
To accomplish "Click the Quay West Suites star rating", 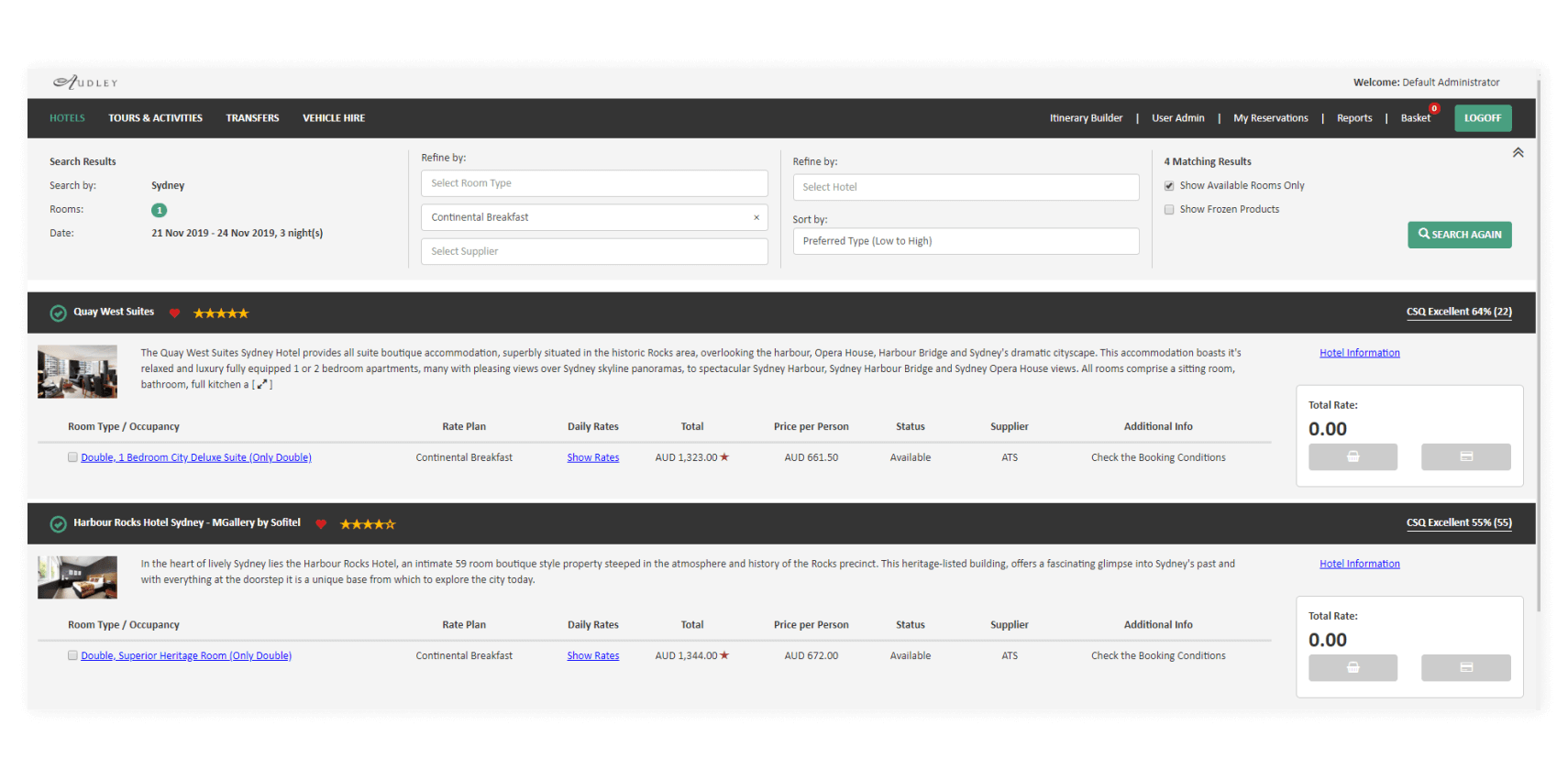I will point(221,313).
